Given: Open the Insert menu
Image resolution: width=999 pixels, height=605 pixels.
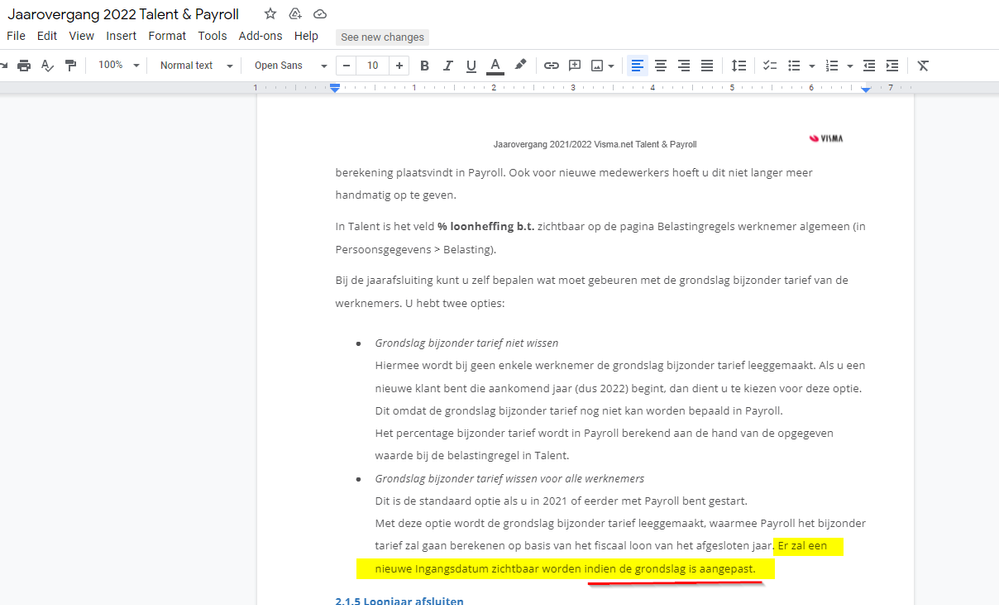Looking at the screenshot, I should click(121, 36).
